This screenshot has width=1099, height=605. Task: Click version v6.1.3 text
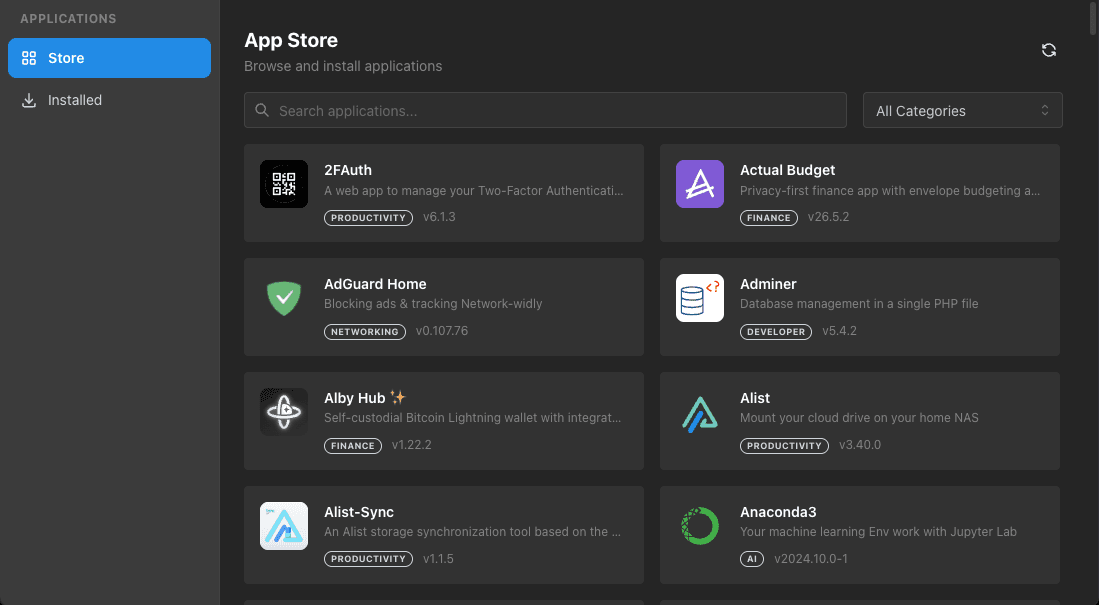pos(439,217)
